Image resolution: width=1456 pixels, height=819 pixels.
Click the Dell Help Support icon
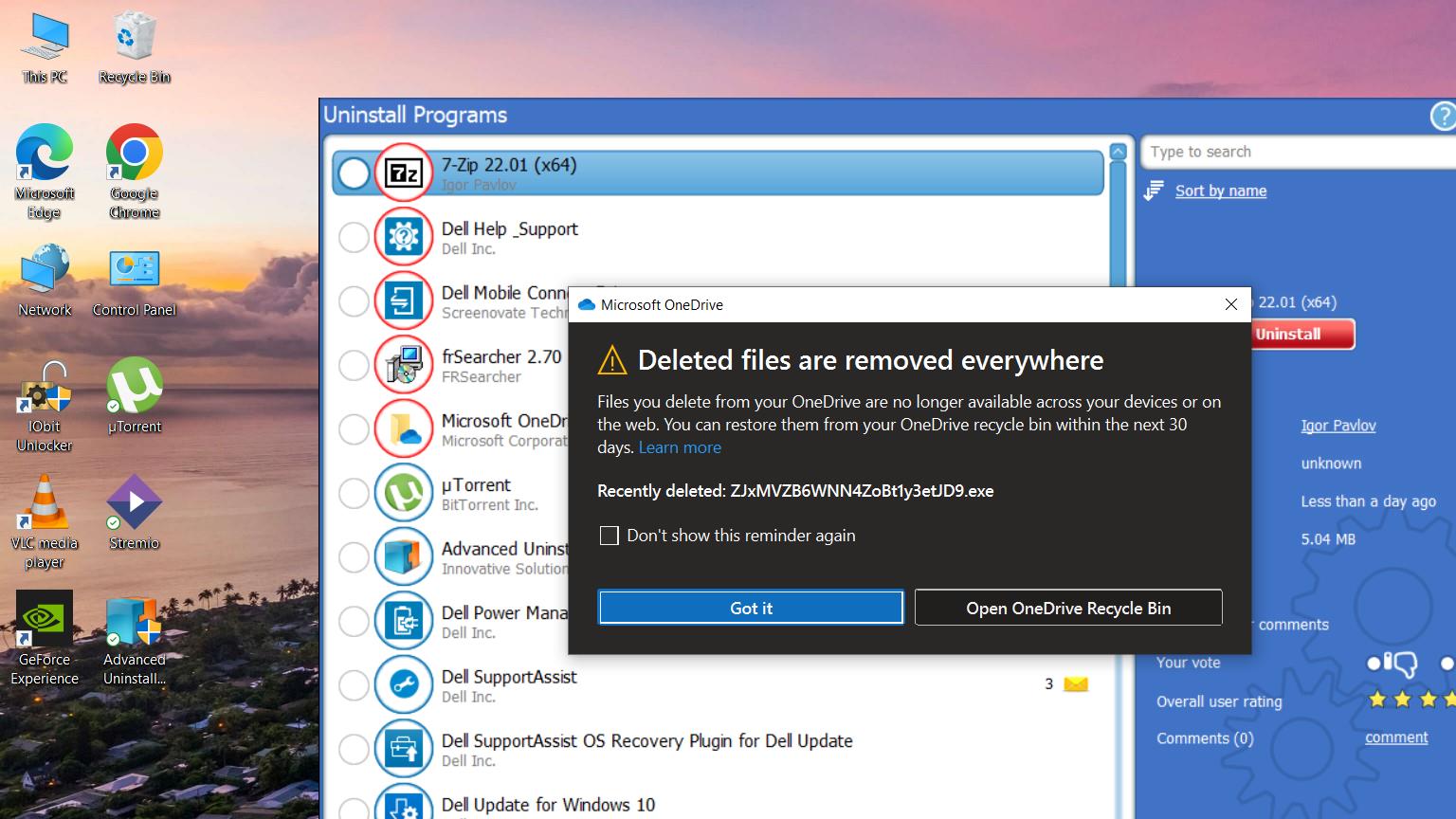coord(404,237)
